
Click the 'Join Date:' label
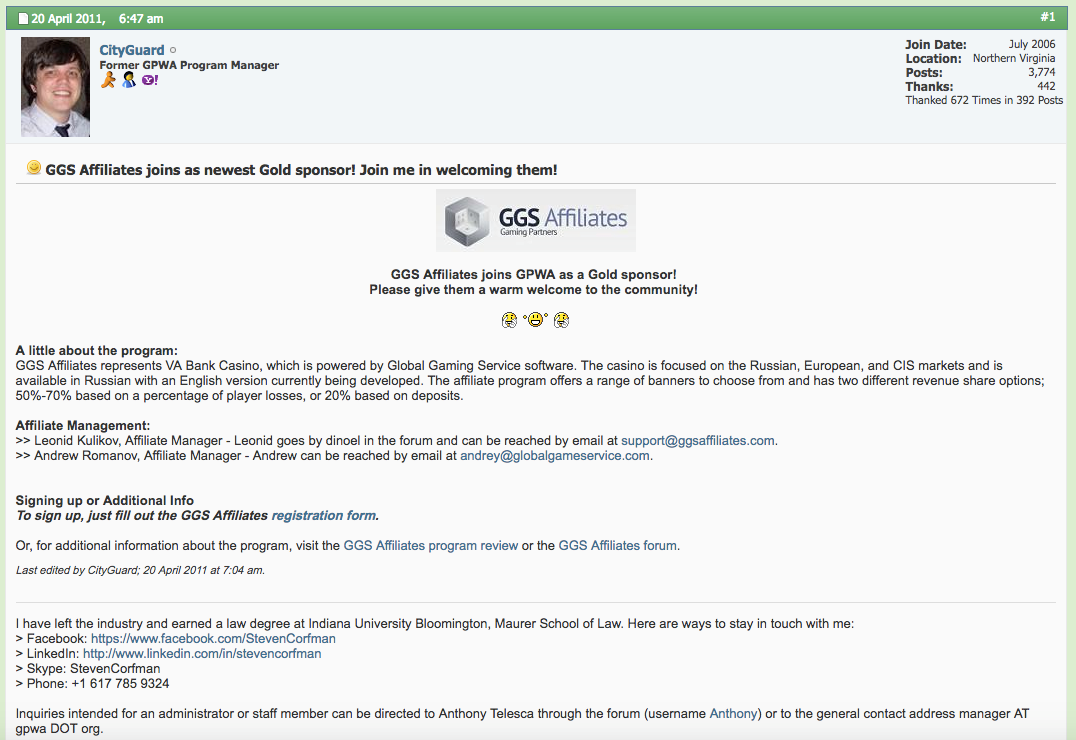click(935, 45)
